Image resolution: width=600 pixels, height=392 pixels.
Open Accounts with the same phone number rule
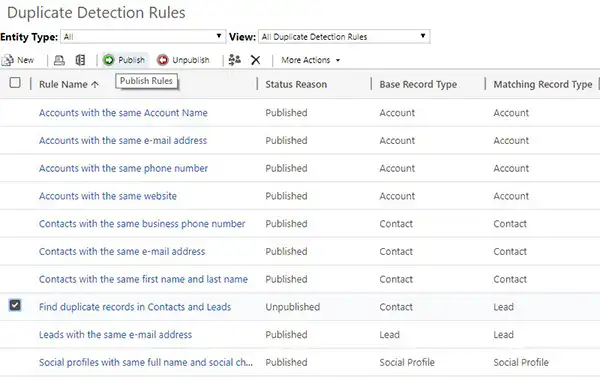point(123,168)
